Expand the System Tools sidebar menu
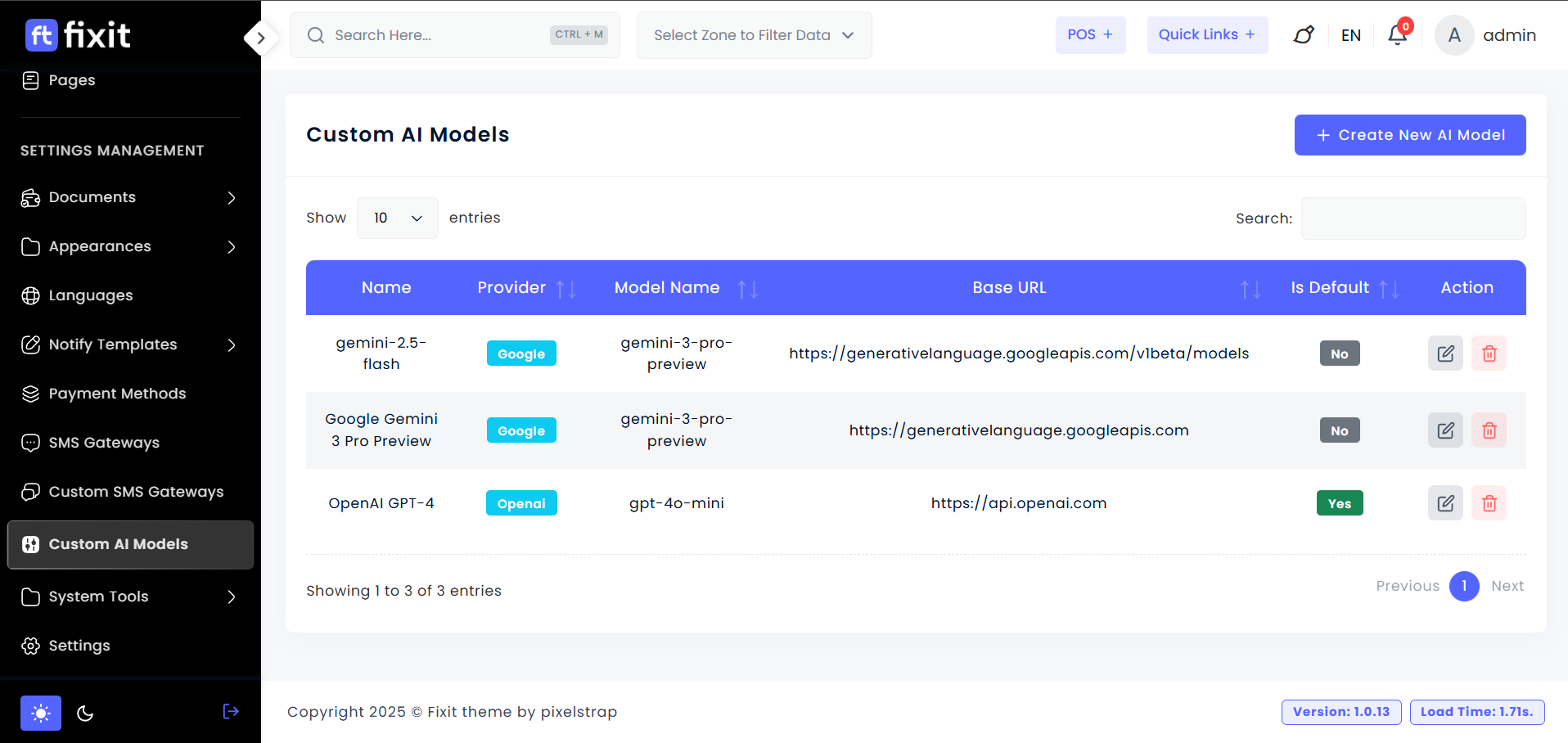The width and height of the screenshot is (1568, 743). pyautogui.click(x=131, y=597)
